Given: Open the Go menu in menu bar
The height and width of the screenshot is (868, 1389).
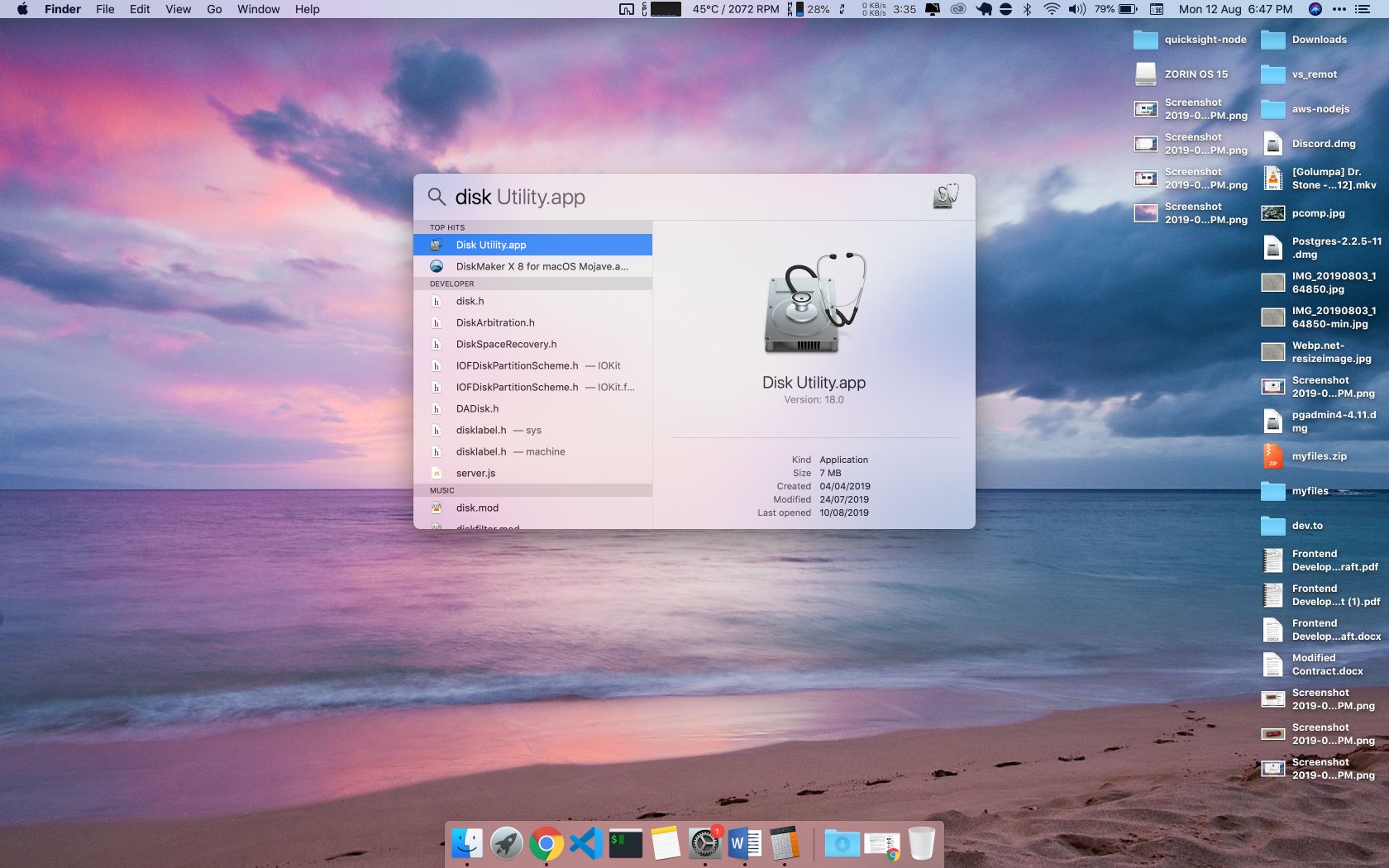Looking at the screenshot, I should click(214, 9).
